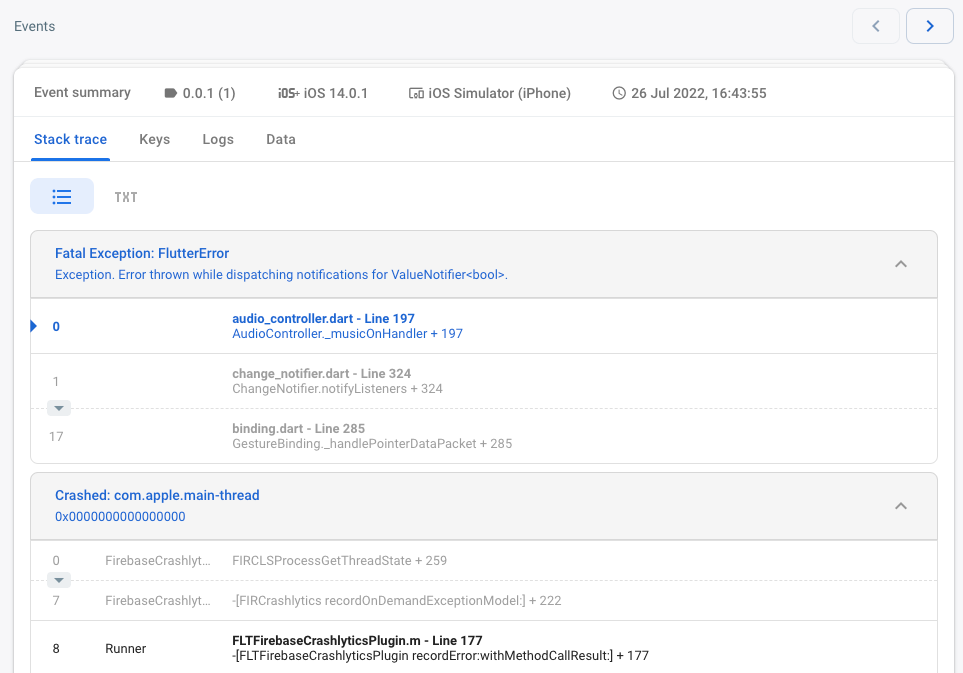Open the Logs tab
Screen dimensions: 963x673
coord(218,139)
